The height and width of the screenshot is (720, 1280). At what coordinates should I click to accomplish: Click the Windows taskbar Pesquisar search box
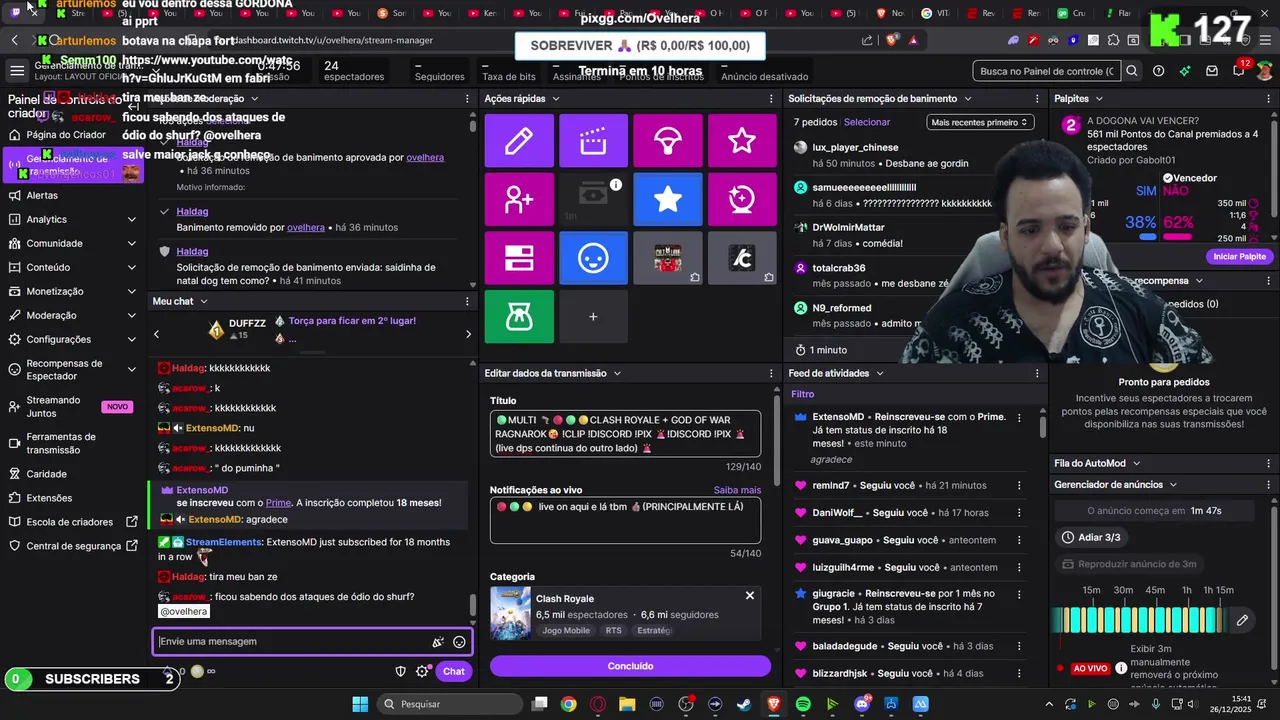coord(449,704)
